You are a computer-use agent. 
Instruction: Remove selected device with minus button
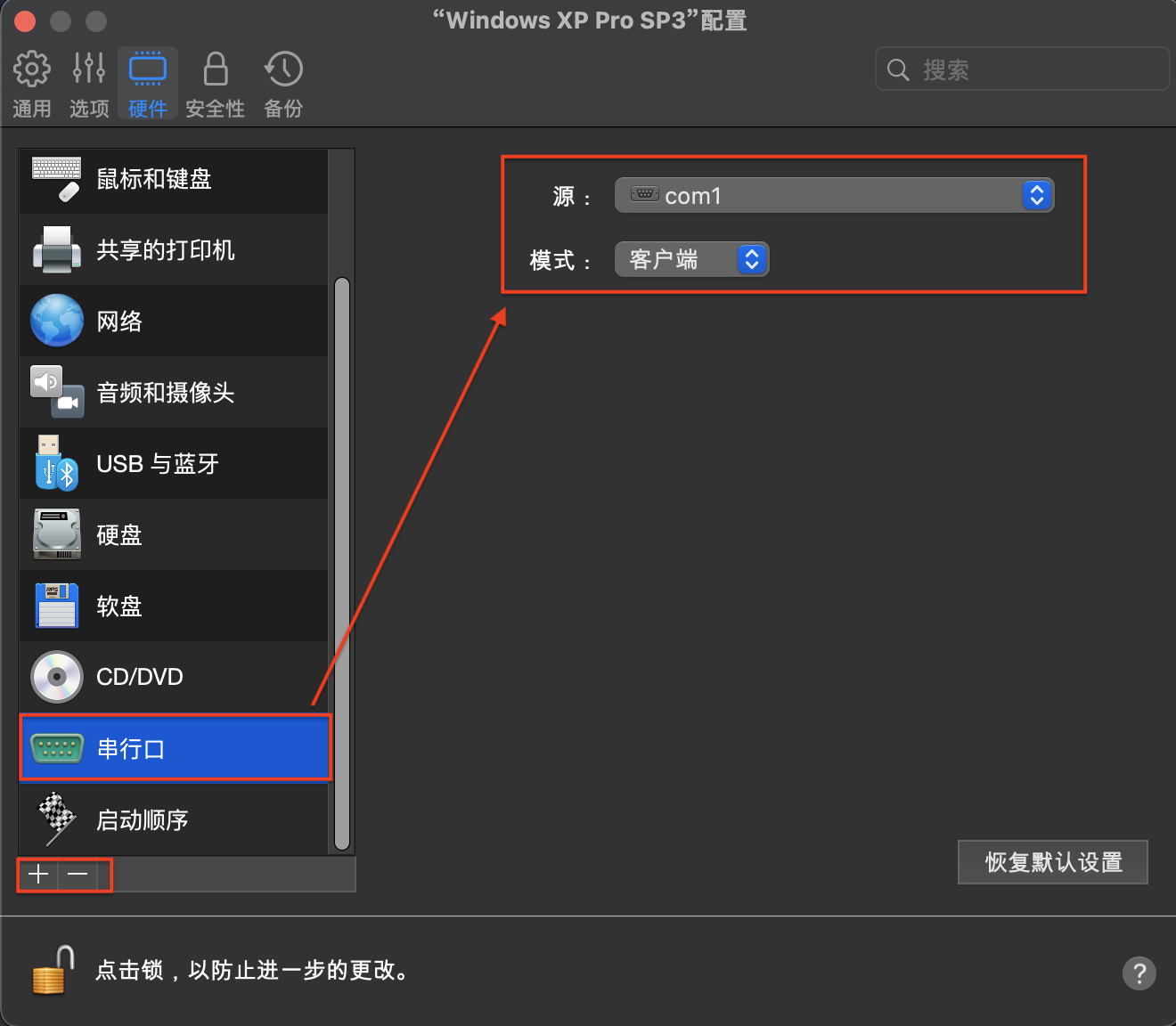click(x=78, y=875)
